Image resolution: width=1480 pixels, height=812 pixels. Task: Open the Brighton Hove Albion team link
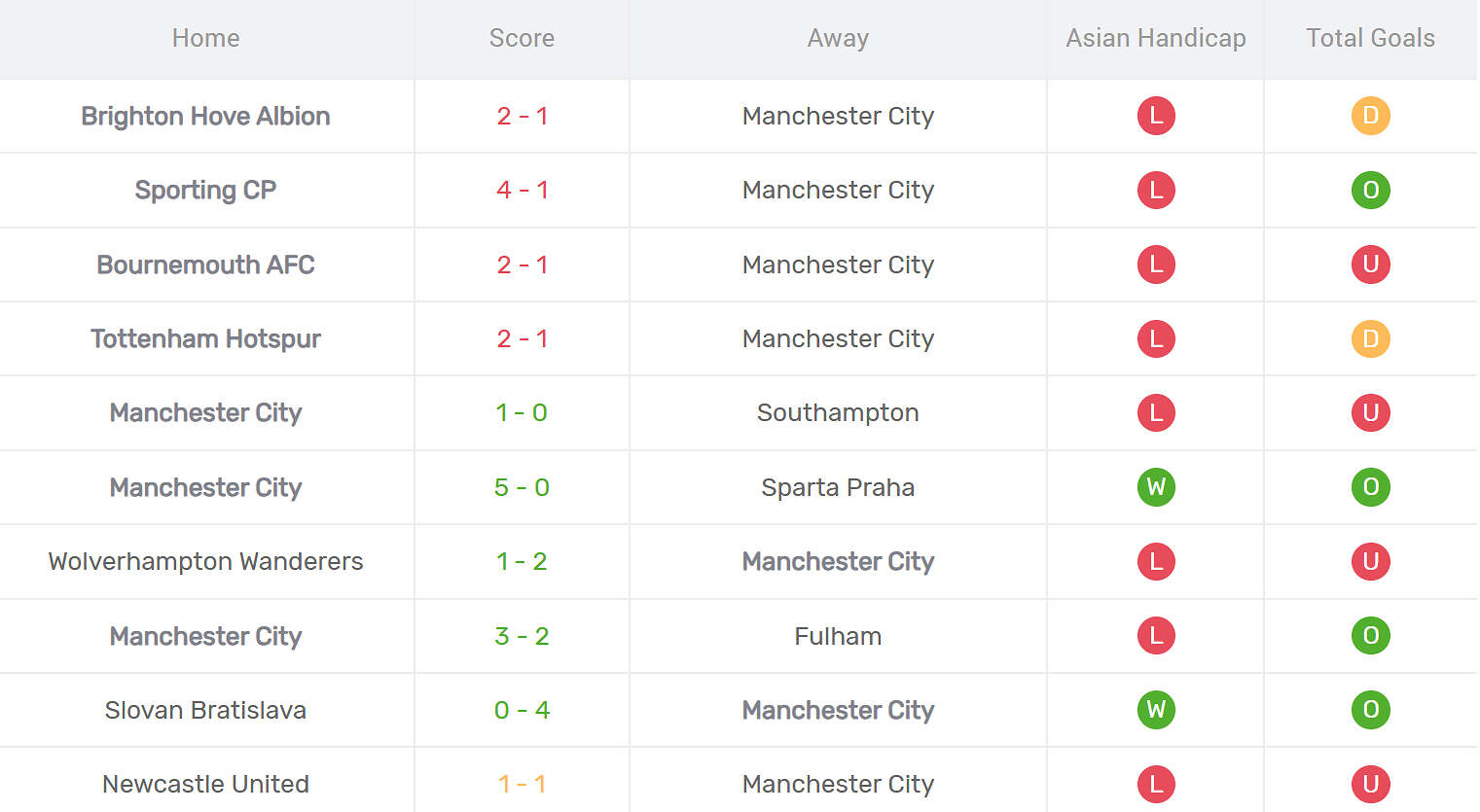tap(205, 116)
